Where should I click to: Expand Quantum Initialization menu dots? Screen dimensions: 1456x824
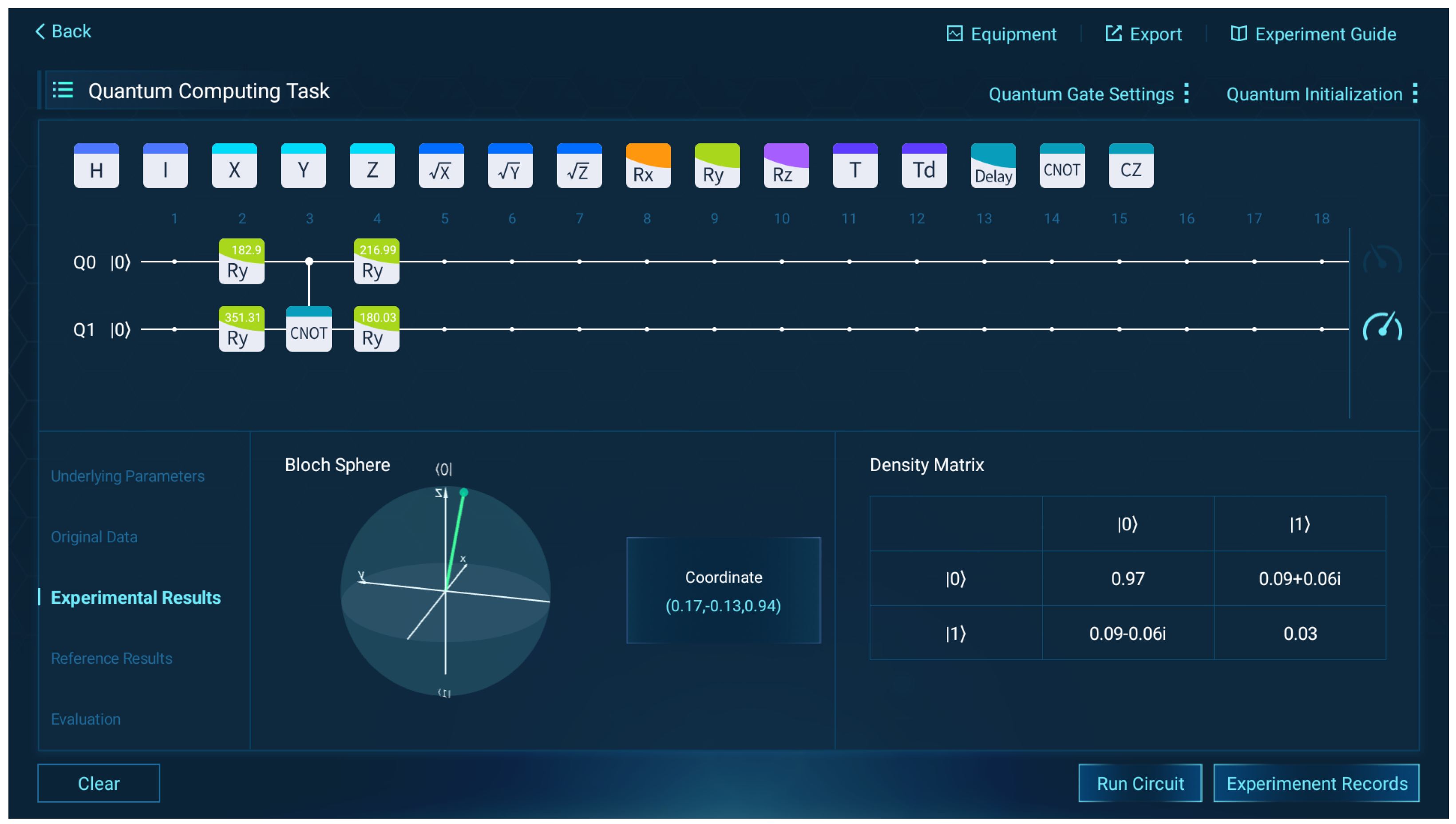(1414, 93)
